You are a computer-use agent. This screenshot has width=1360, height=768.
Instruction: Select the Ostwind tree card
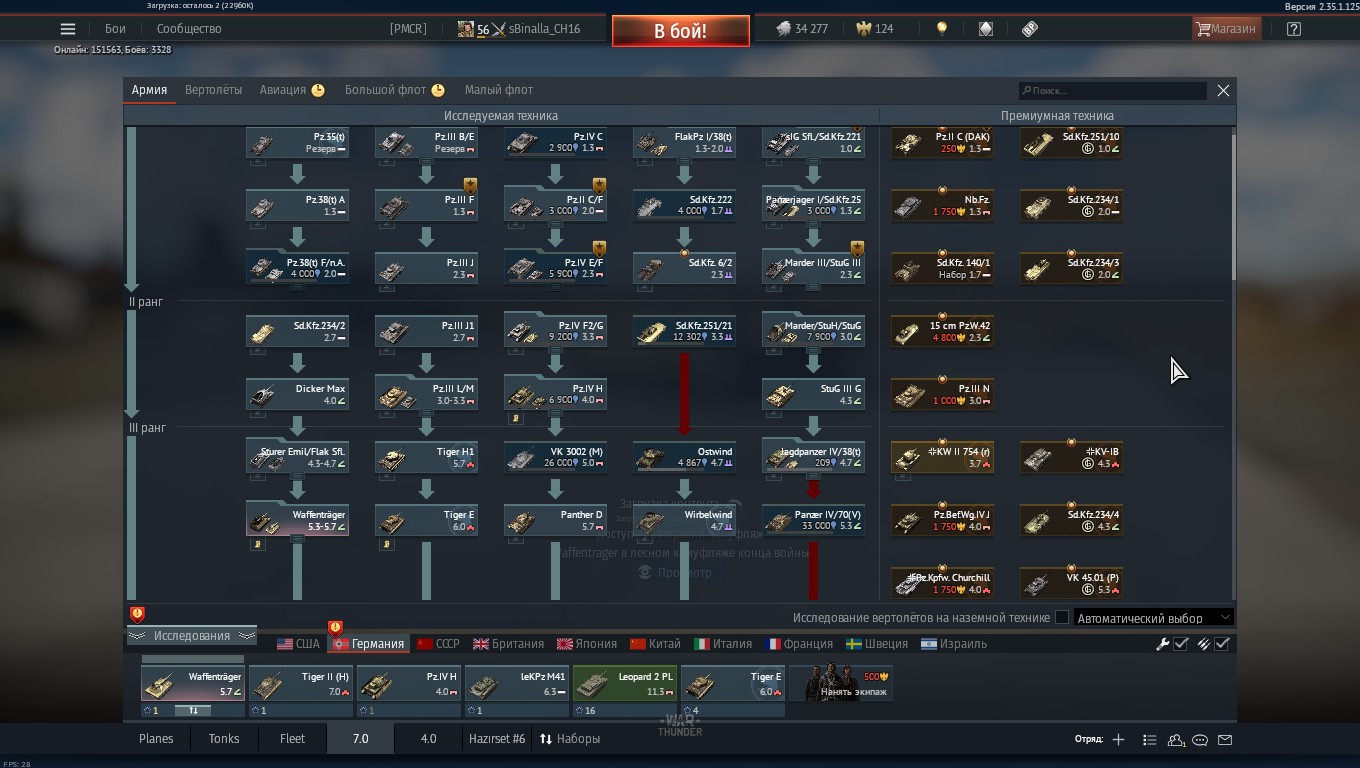[x=684, y=457]
